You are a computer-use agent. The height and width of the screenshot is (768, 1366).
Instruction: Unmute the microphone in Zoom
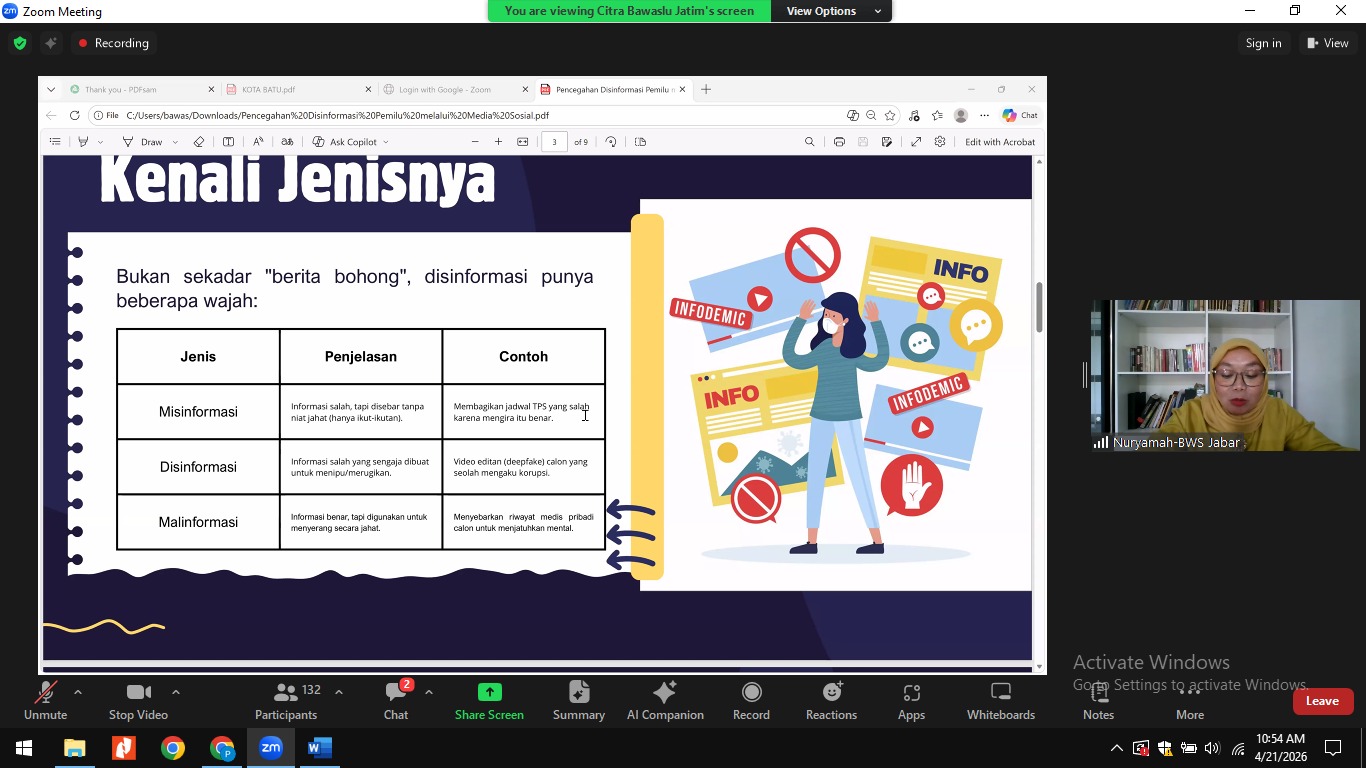(45, 700)
